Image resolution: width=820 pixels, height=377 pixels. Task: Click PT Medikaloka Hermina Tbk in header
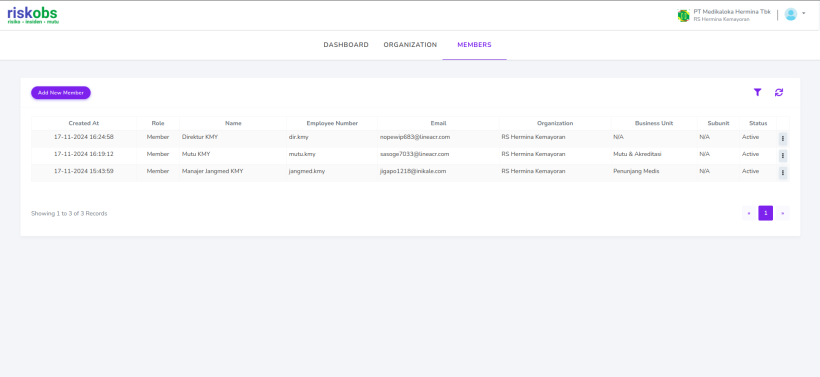point(732,12)
